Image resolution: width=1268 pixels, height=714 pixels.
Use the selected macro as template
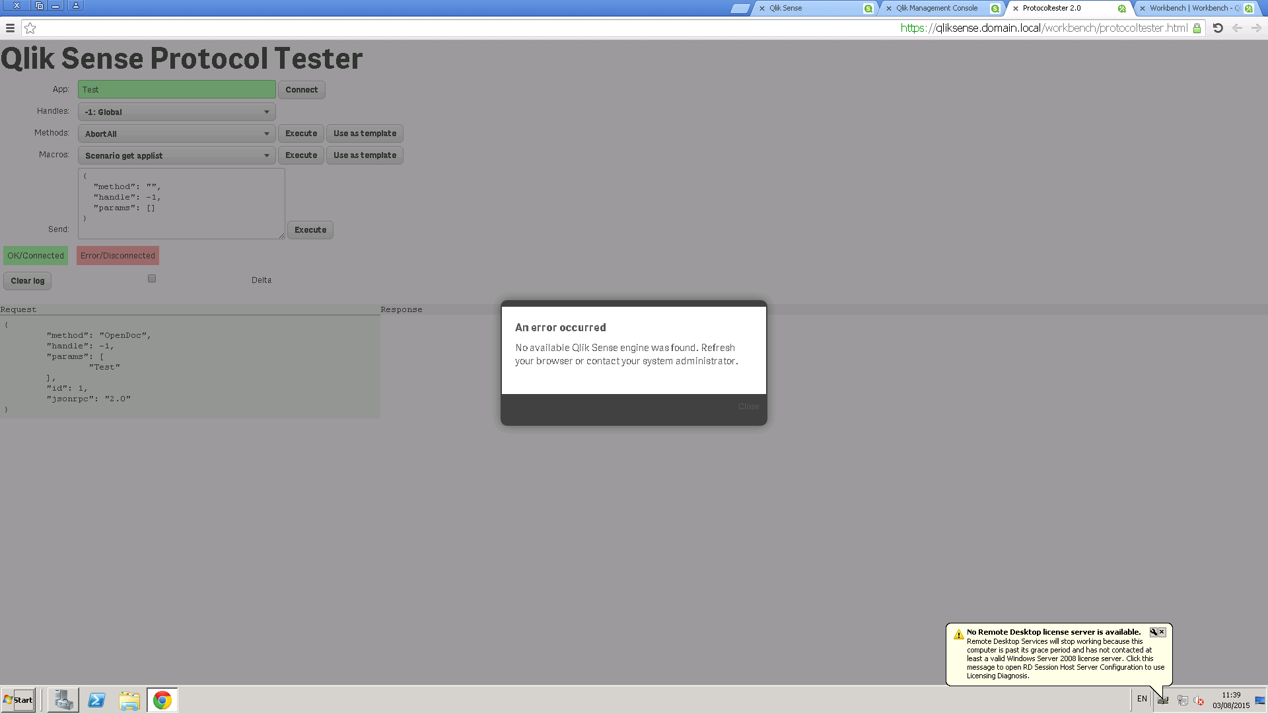[365, 155]
